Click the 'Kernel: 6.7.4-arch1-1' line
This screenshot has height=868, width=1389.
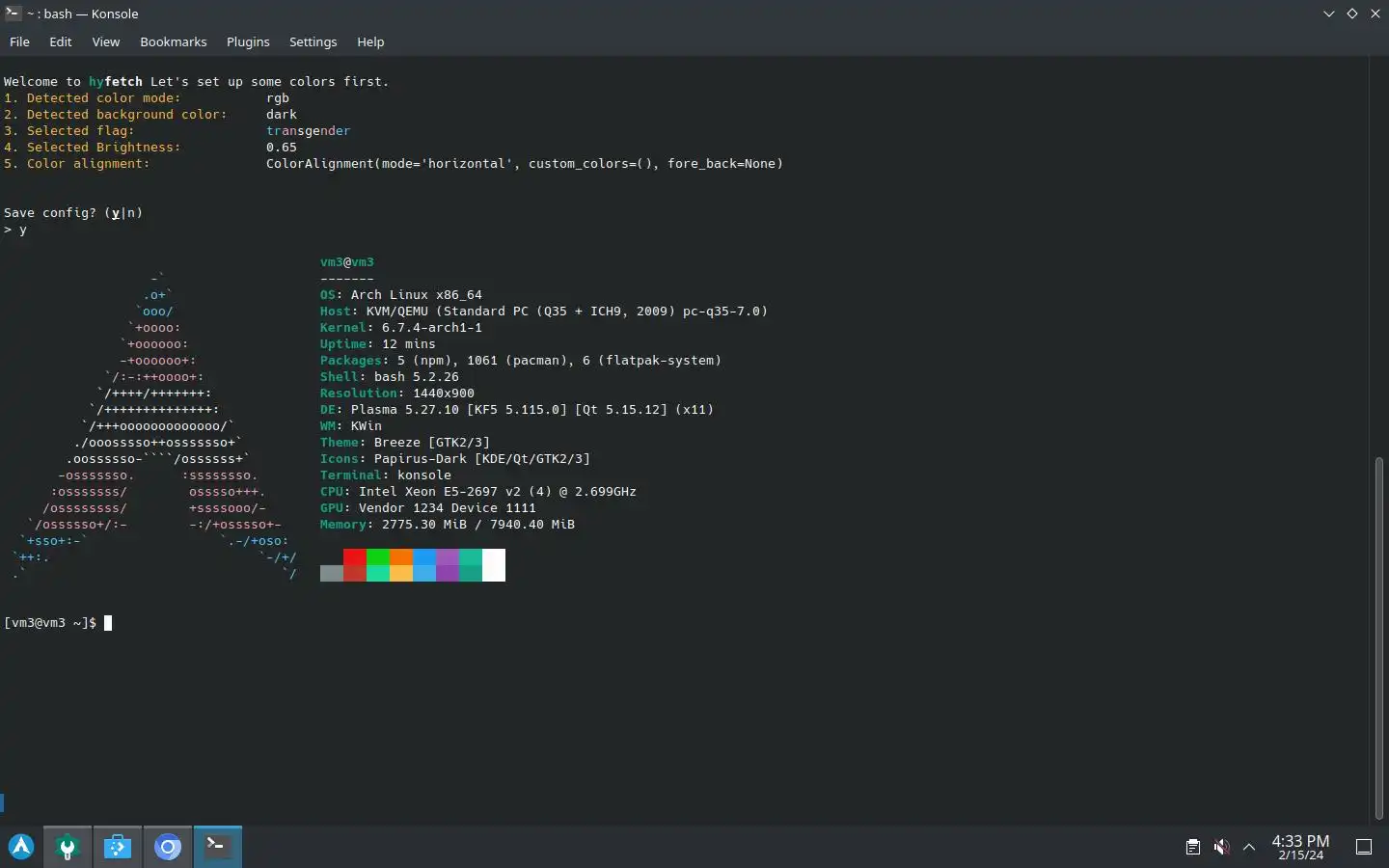[401, 328]
